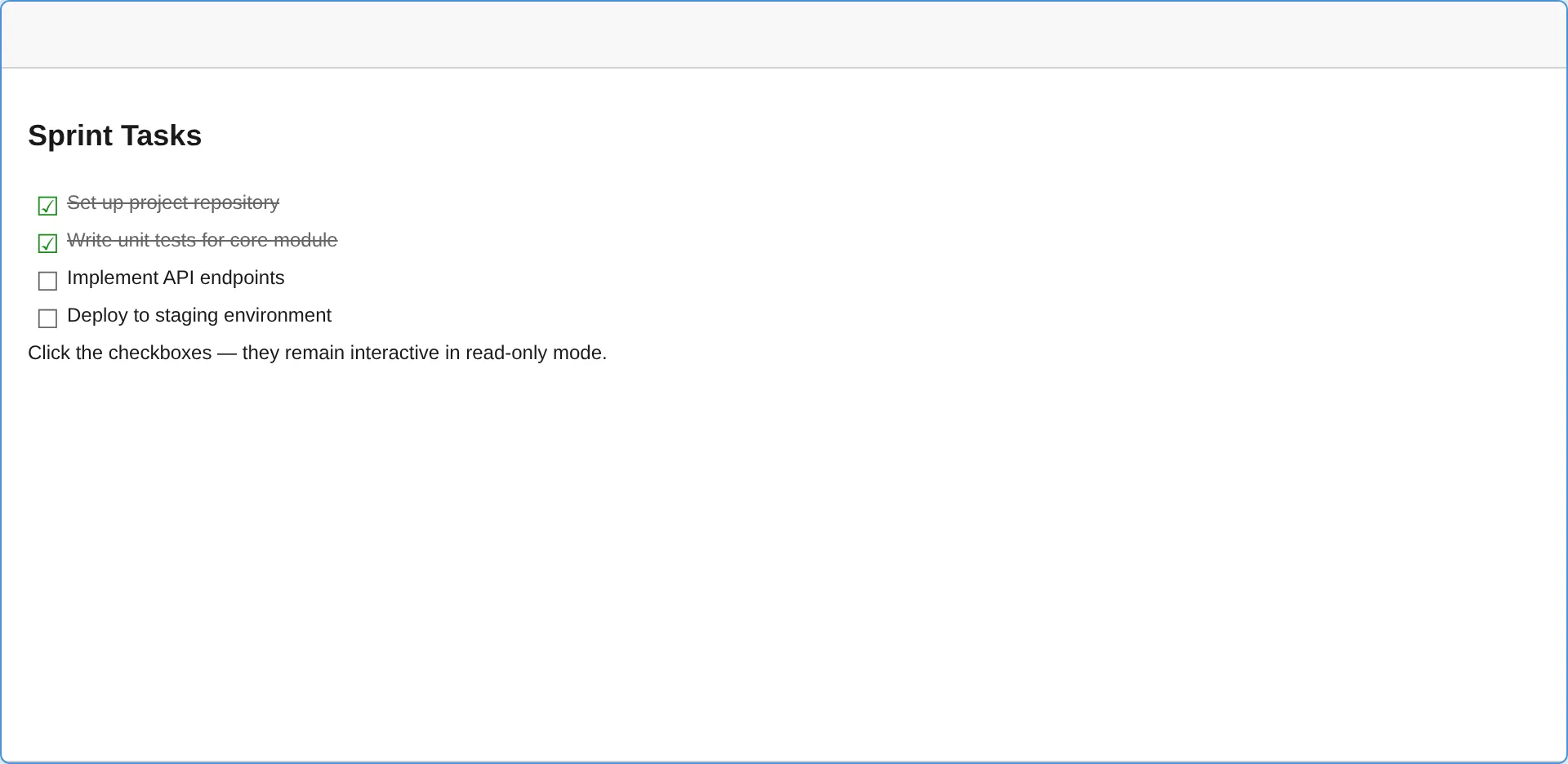Click the gray header bar above the task list
This screenshot has width=1568, height=764.
click(x=784, y=34)
